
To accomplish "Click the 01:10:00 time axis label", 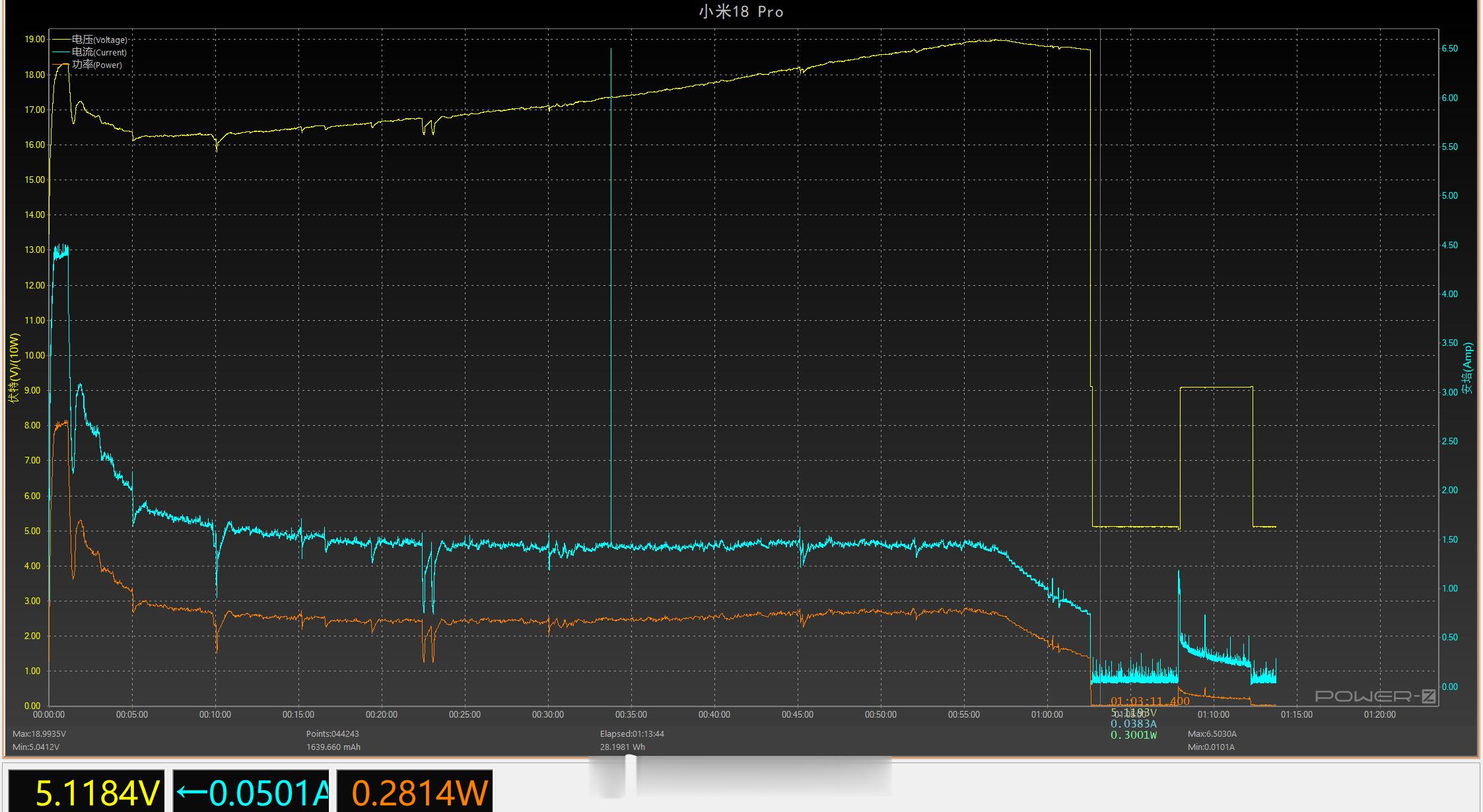I will pyautogui.click(x=1214, y=715).
